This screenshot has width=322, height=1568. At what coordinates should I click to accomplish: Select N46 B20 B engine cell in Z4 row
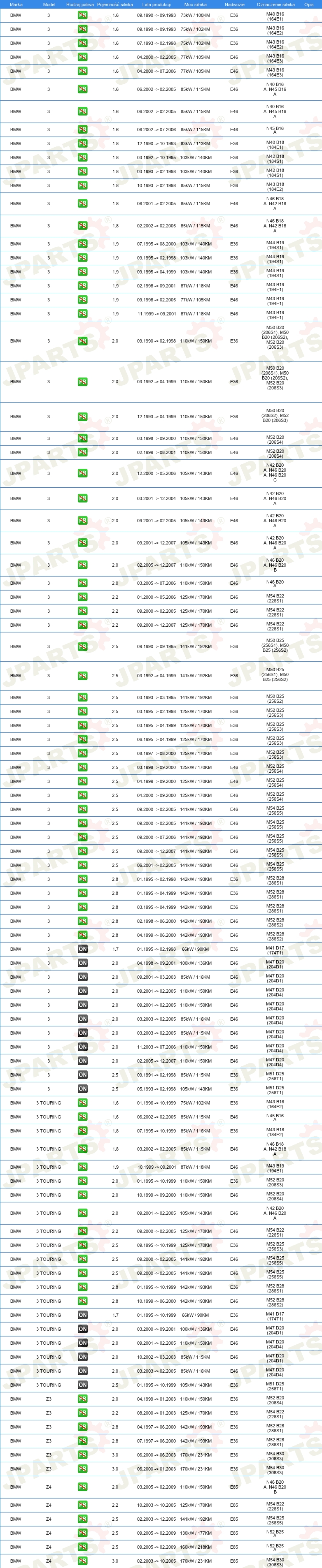tap(275, 1488)
